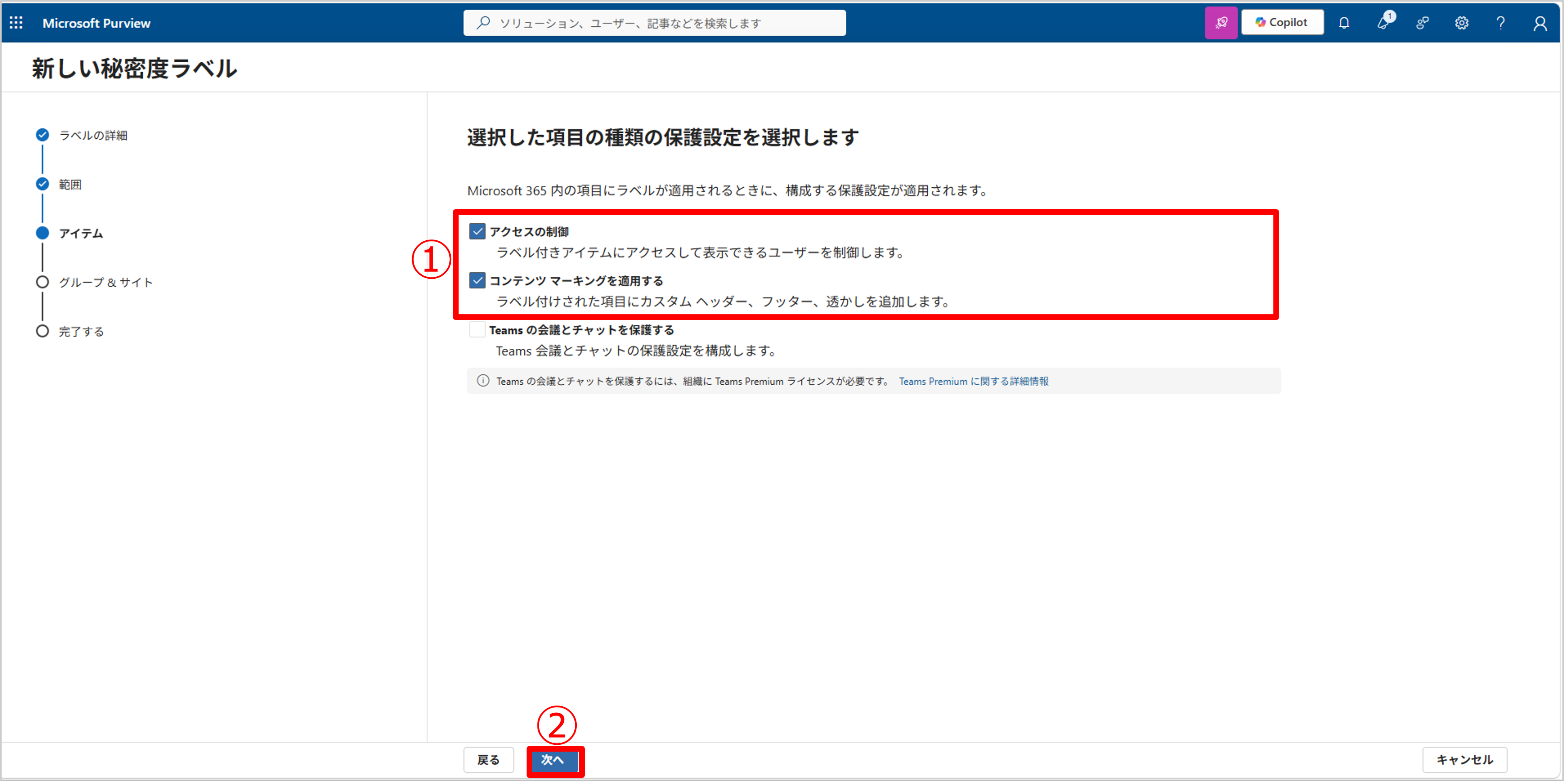The height and width of the screenshot is (784, 1564).
Task: Click the Teams の会議とチャットを保護する label text
Action: coord(582,330)
